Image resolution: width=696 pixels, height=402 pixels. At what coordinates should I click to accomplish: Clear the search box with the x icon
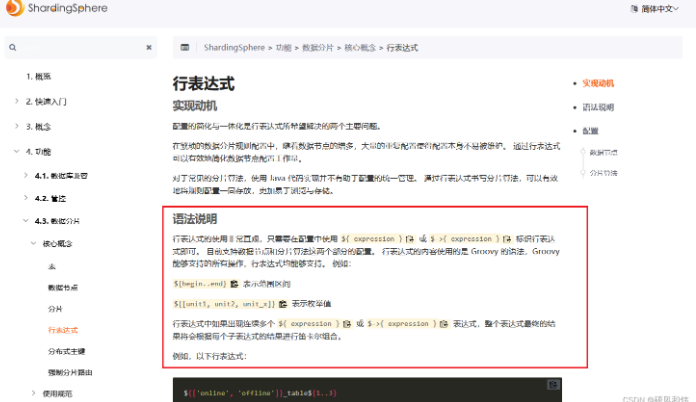coord(149,47)
